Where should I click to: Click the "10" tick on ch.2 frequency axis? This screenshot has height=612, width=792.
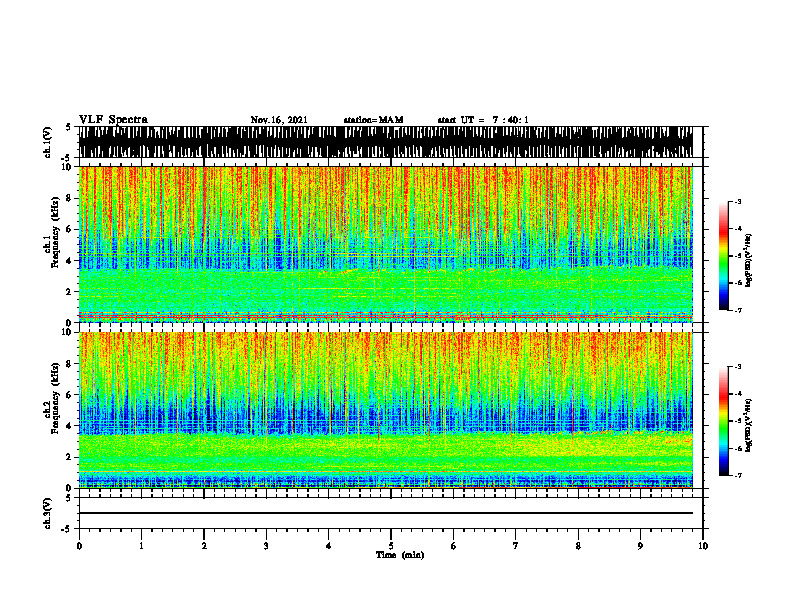[x=67, y=333]
